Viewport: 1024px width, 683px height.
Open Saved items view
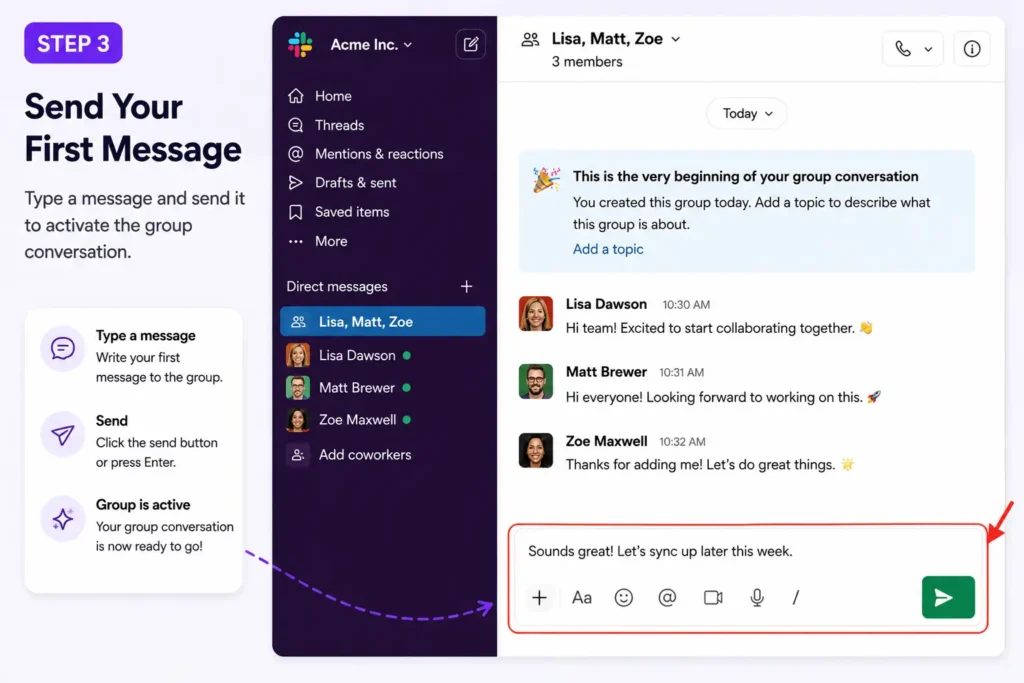point(352,212)
